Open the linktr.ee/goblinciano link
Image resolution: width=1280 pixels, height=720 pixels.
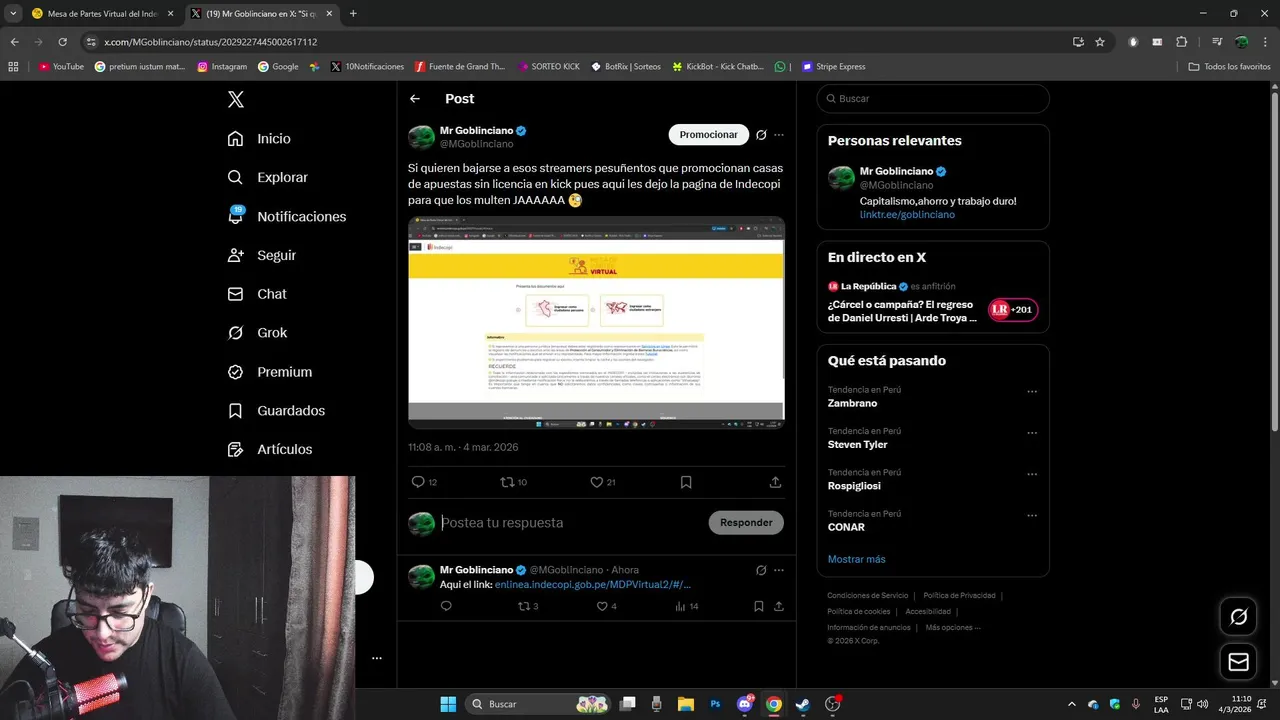(907, 215)
